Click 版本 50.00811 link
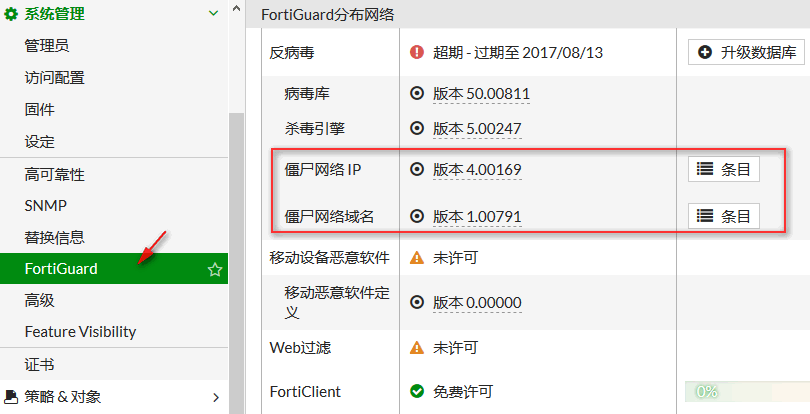The width and height of the screenshot is (810, 414). [x=481, y=94]
